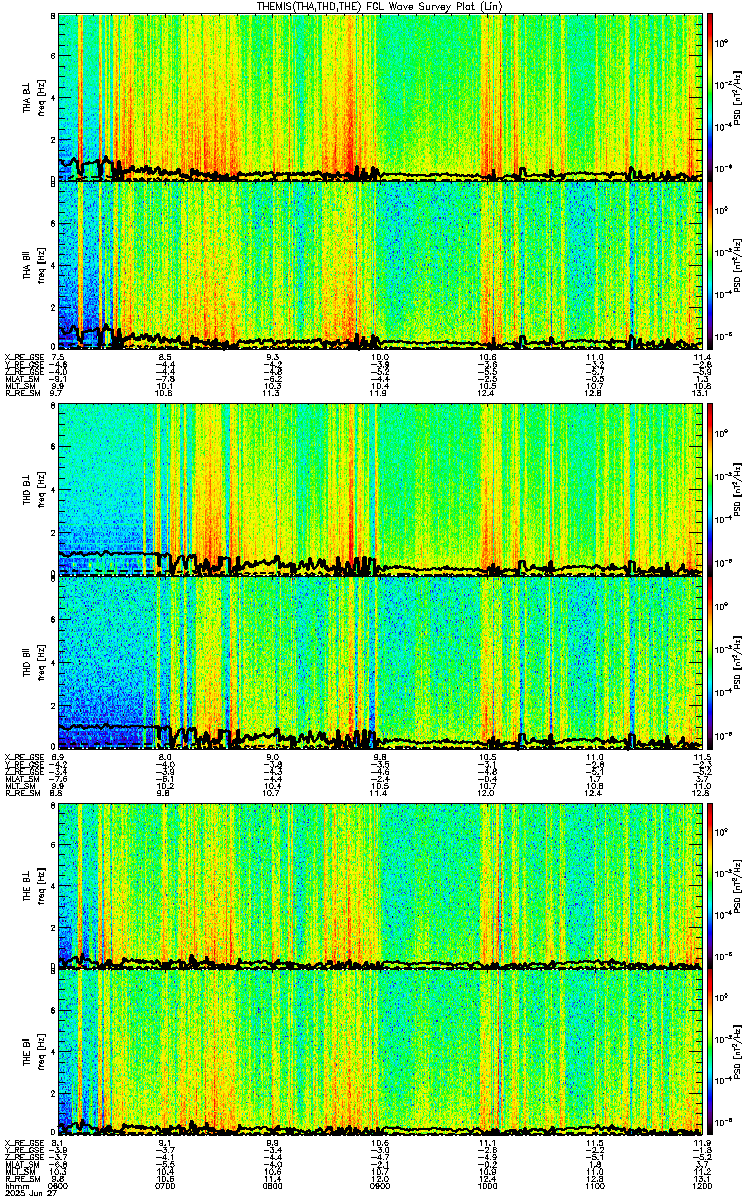
Task: Click the 'THE B∥ freq [Hz]' axis label
Action: (x=33, y=1053)
